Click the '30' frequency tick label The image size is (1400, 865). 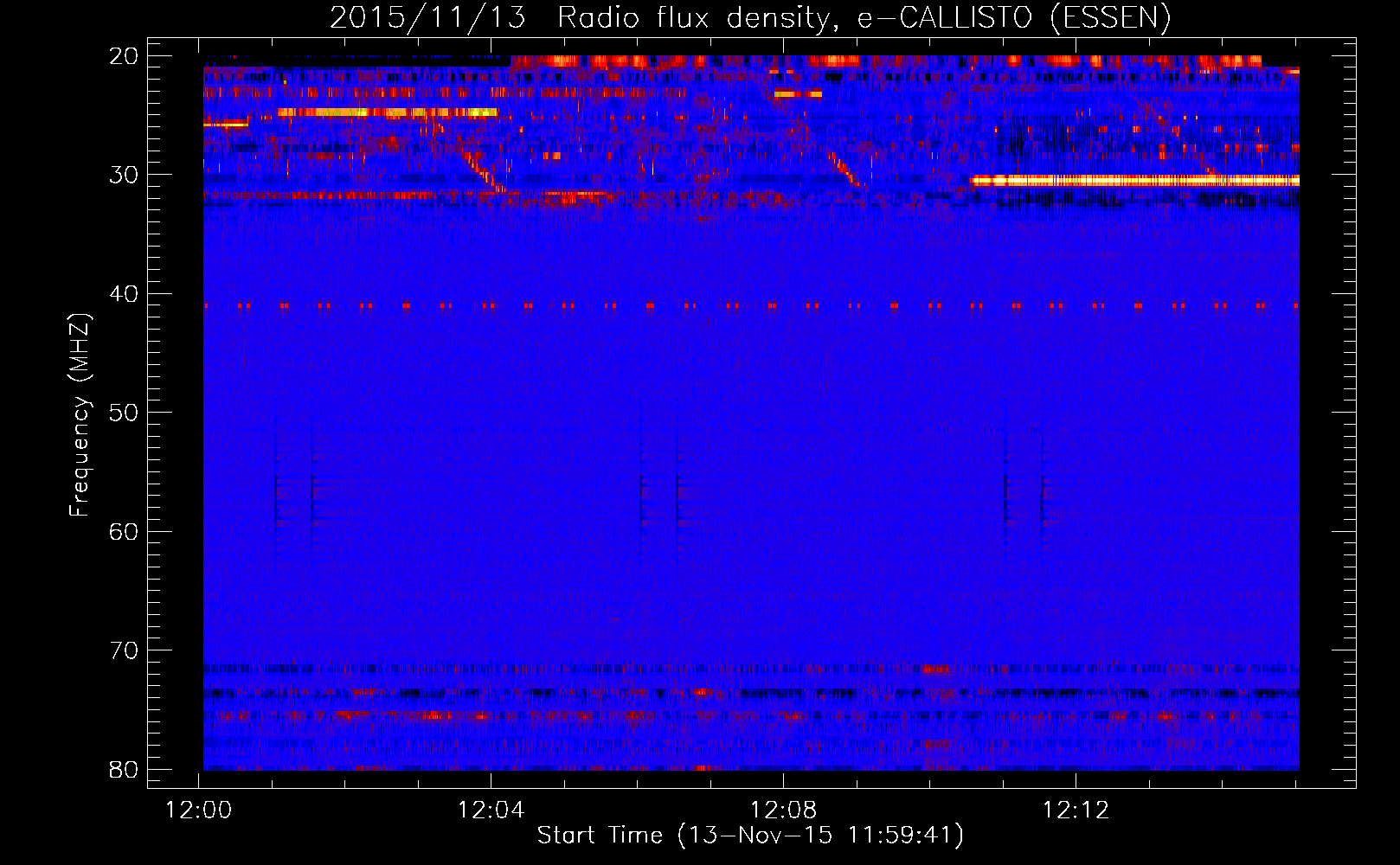point(124,175)
